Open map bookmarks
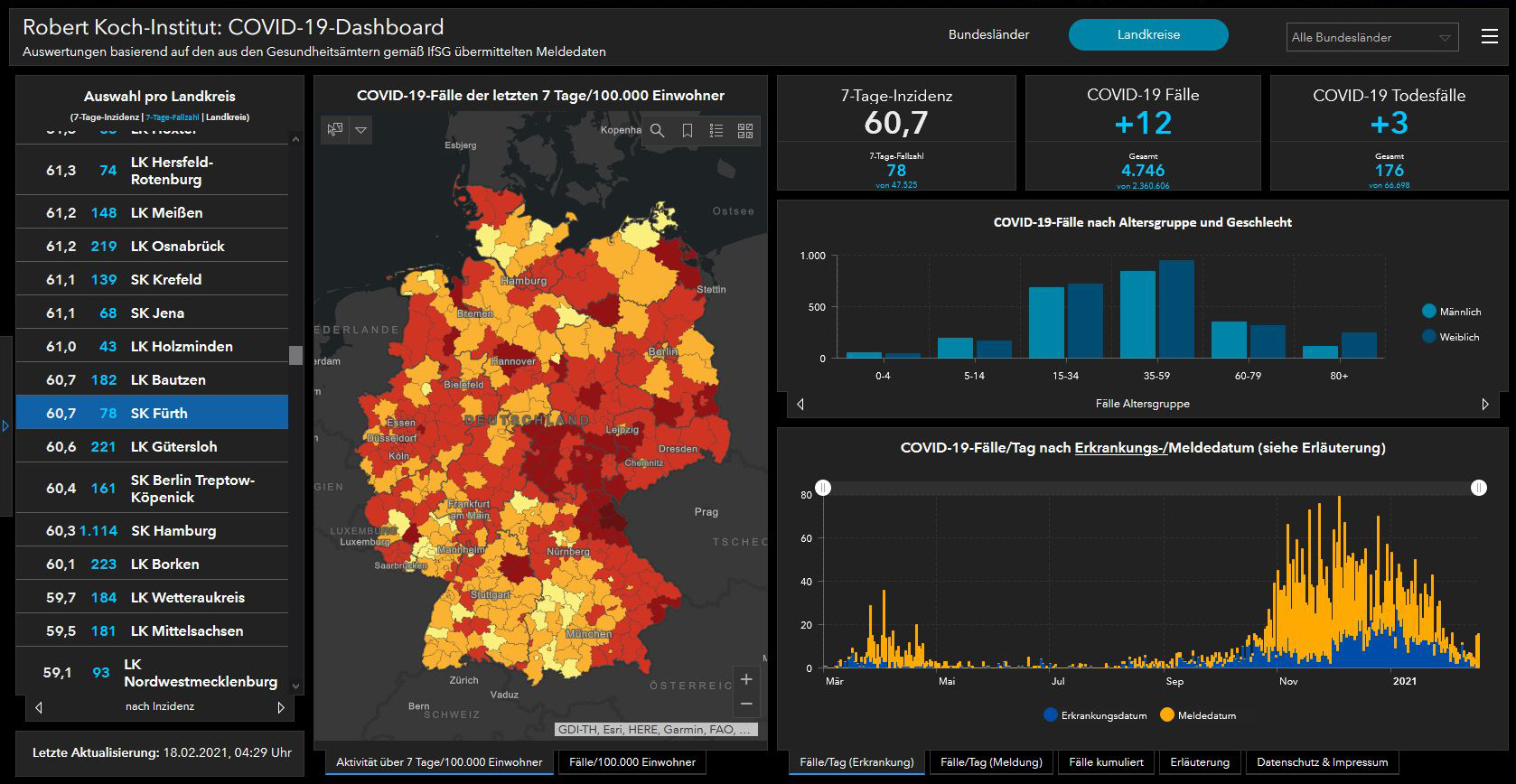This screenshot has height=784, width=1516. tap(688, 131)
